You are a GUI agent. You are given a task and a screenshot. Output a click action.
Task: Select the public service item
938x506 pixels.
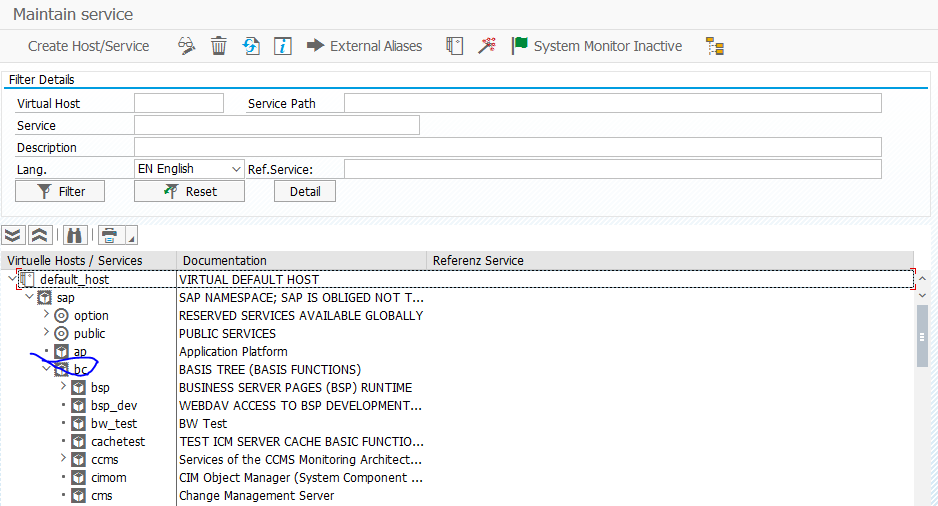click(x=90, y=333)
